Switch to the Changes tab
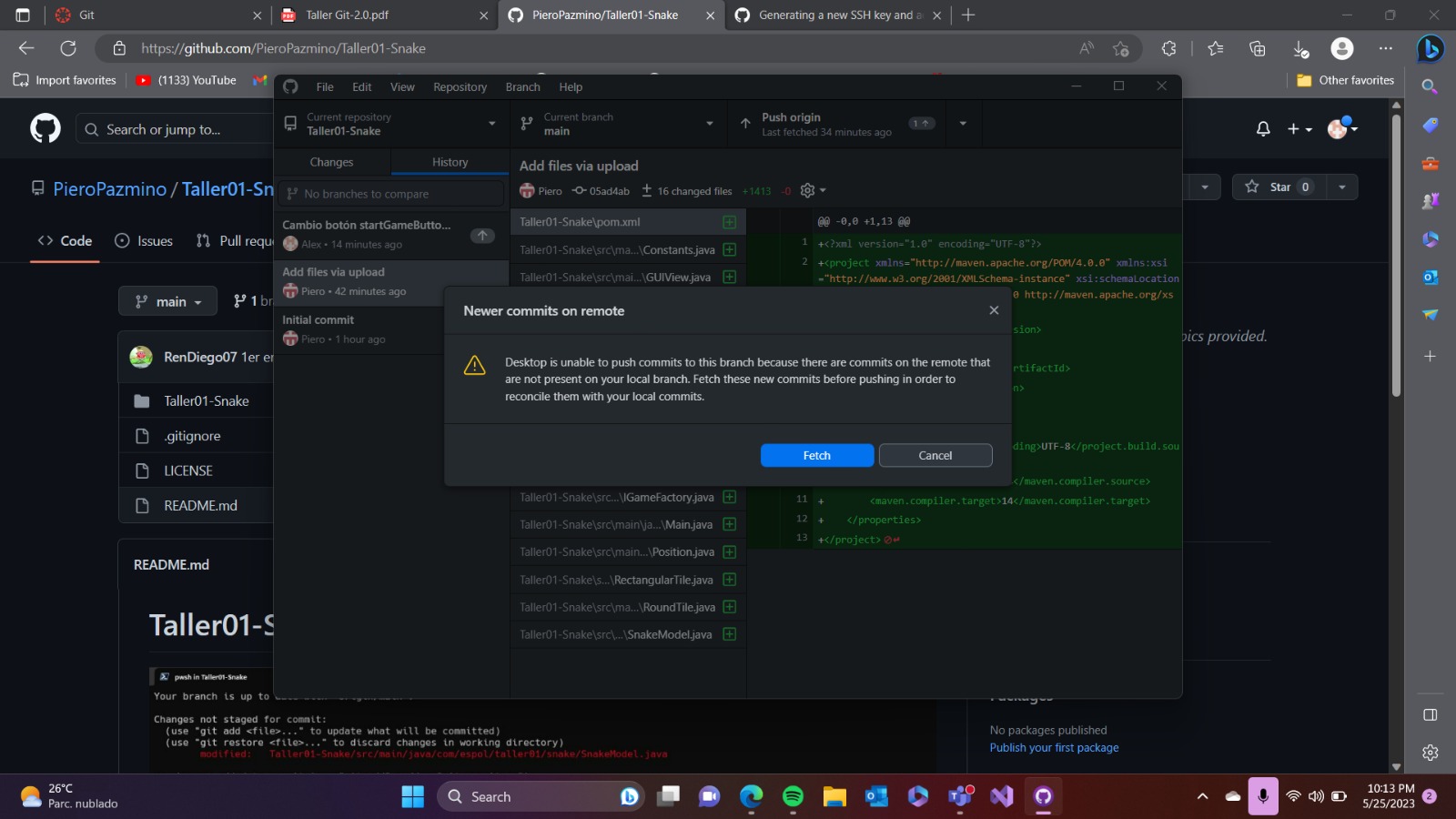Screen dimensions: 1456x819 (x=331, y=161)
